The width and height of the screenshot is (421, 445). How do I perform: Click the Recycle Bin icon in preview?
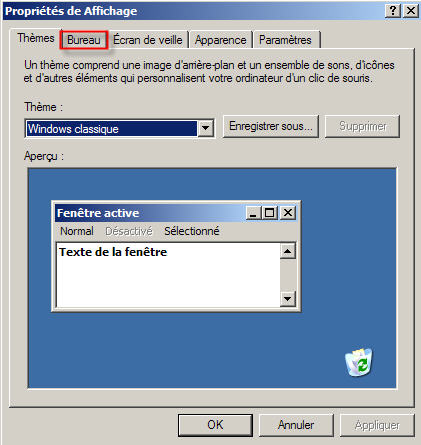tap(359, 362)
